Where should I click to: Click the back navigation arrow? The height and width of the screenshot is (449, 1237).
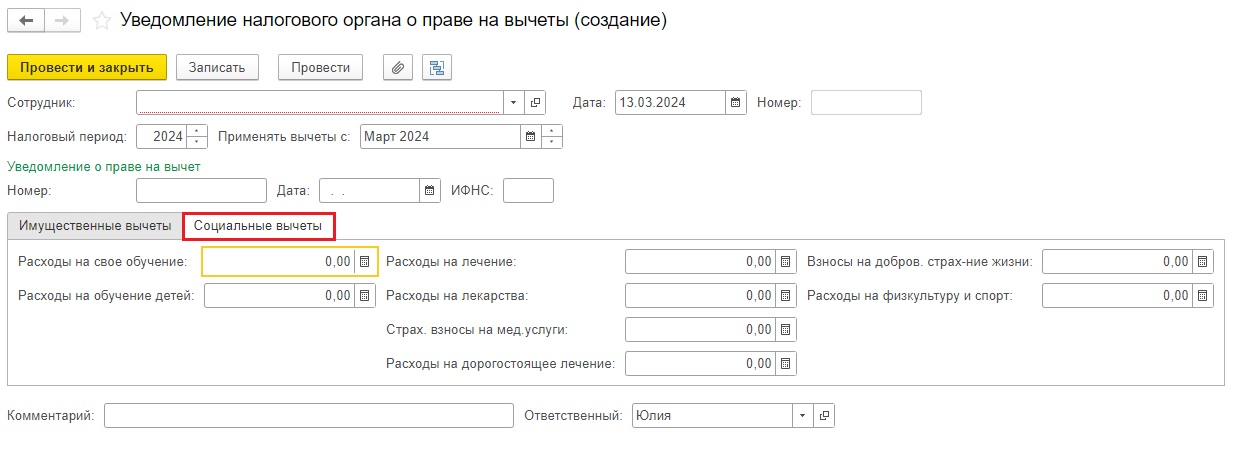(26, 20)
